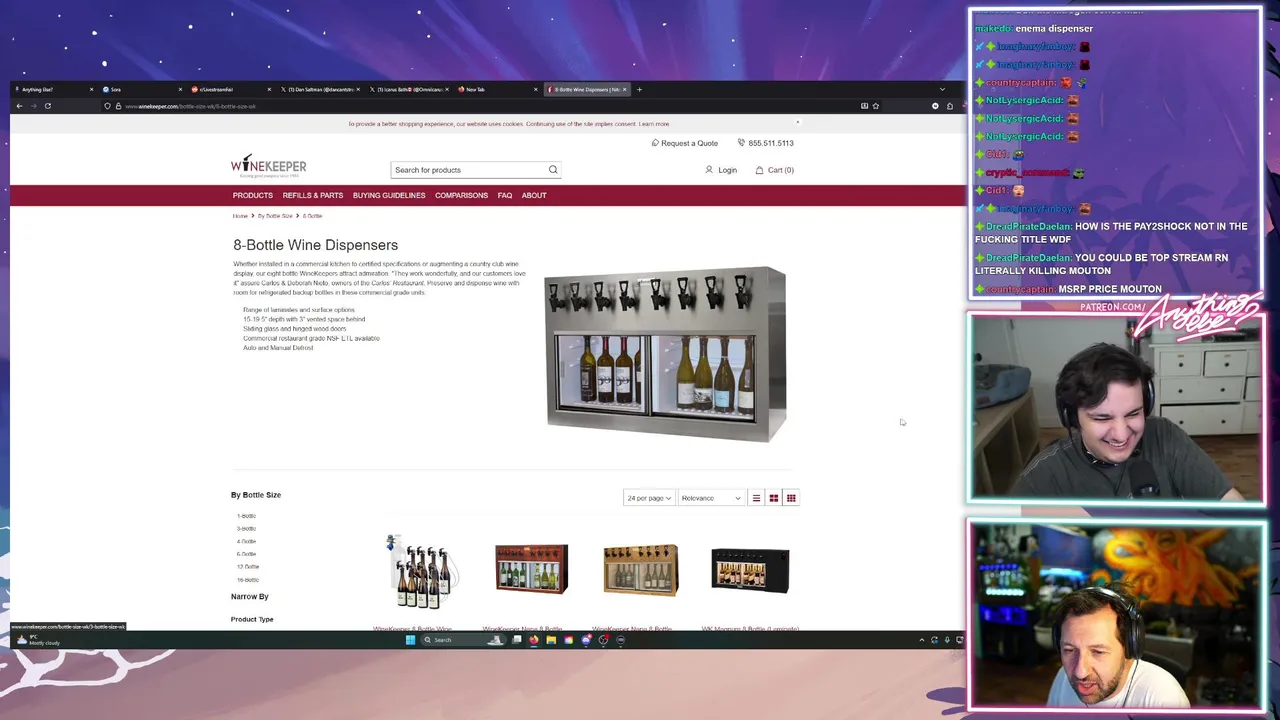Click the Task View taskbar icon
Screen dimensions: 1280x720
point(517,640)
